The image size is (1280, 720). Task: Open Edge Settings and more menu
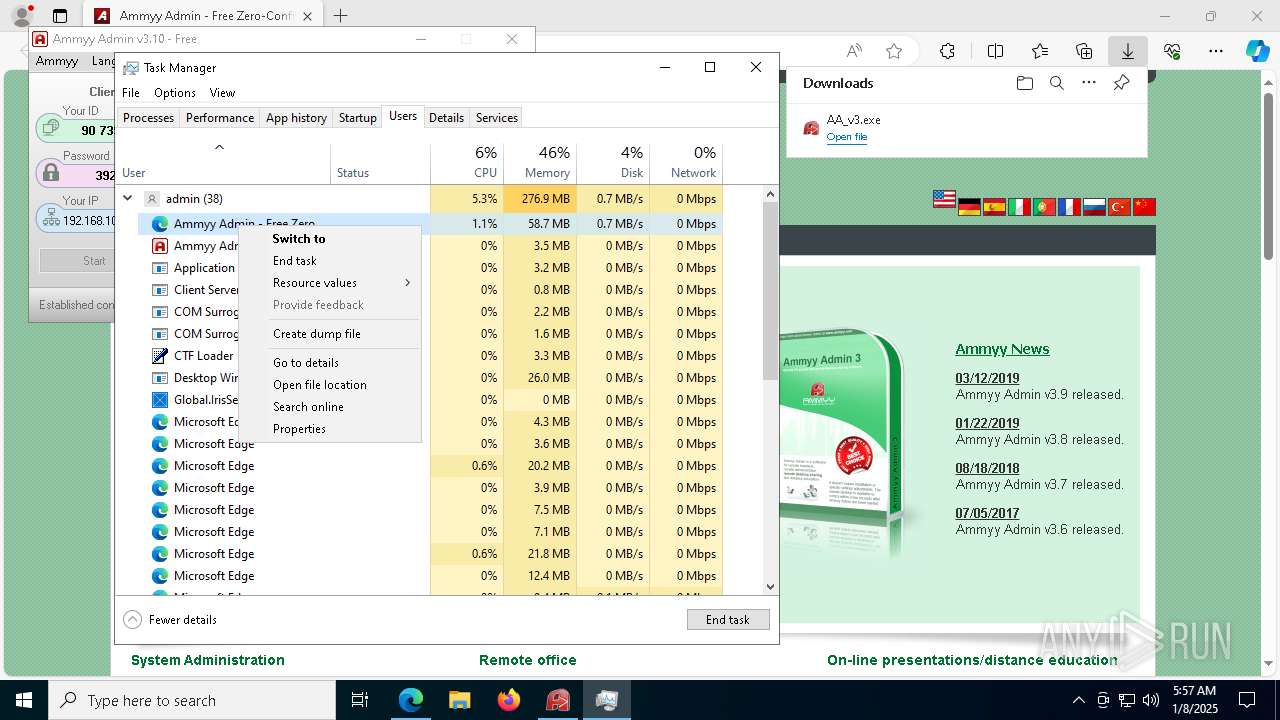point(1216,51)
